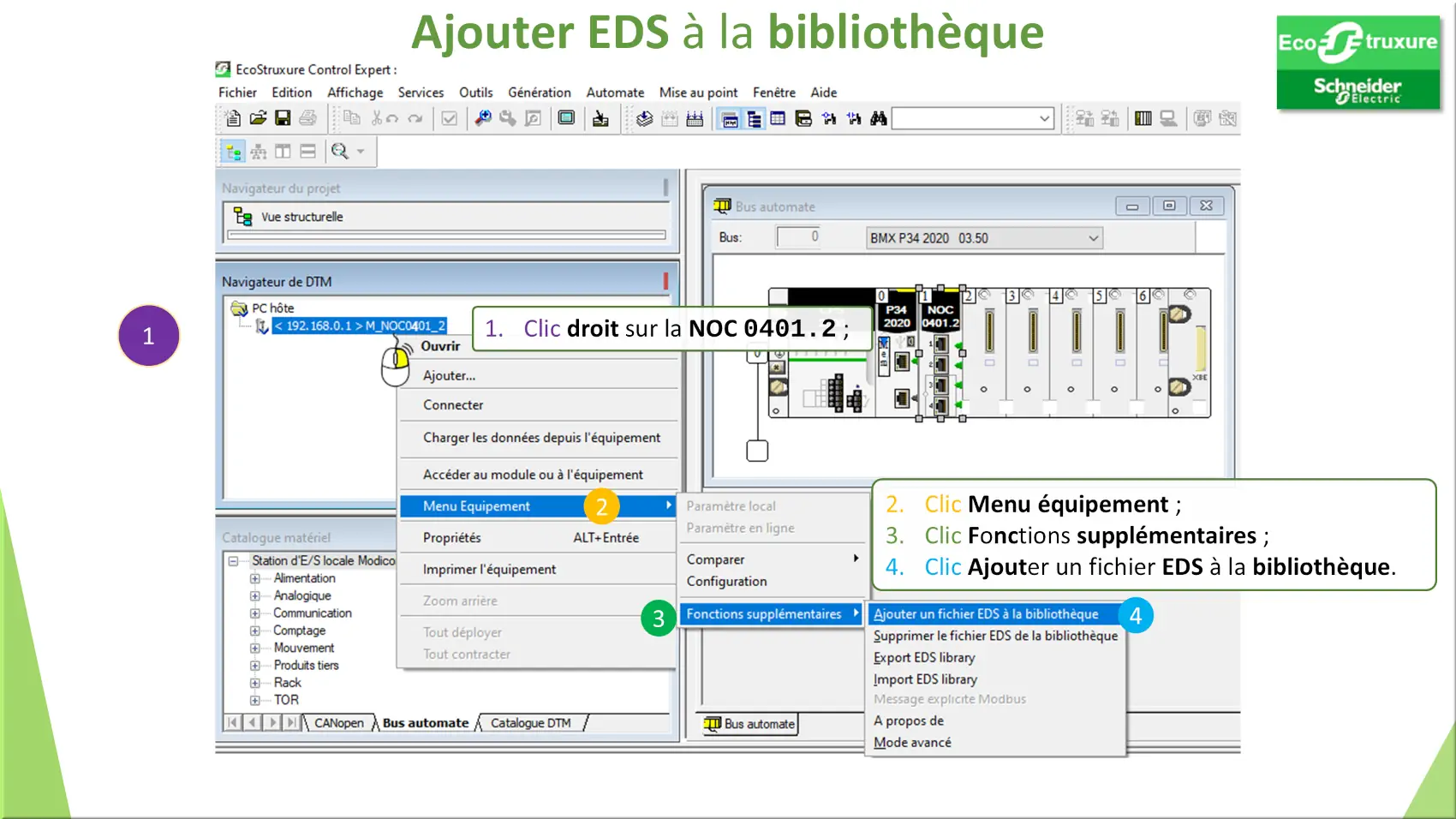The height and width of the screenshot is (819, 1456).
Task: Expand the Mouvement catalog node
Action: tap(254, 649)
